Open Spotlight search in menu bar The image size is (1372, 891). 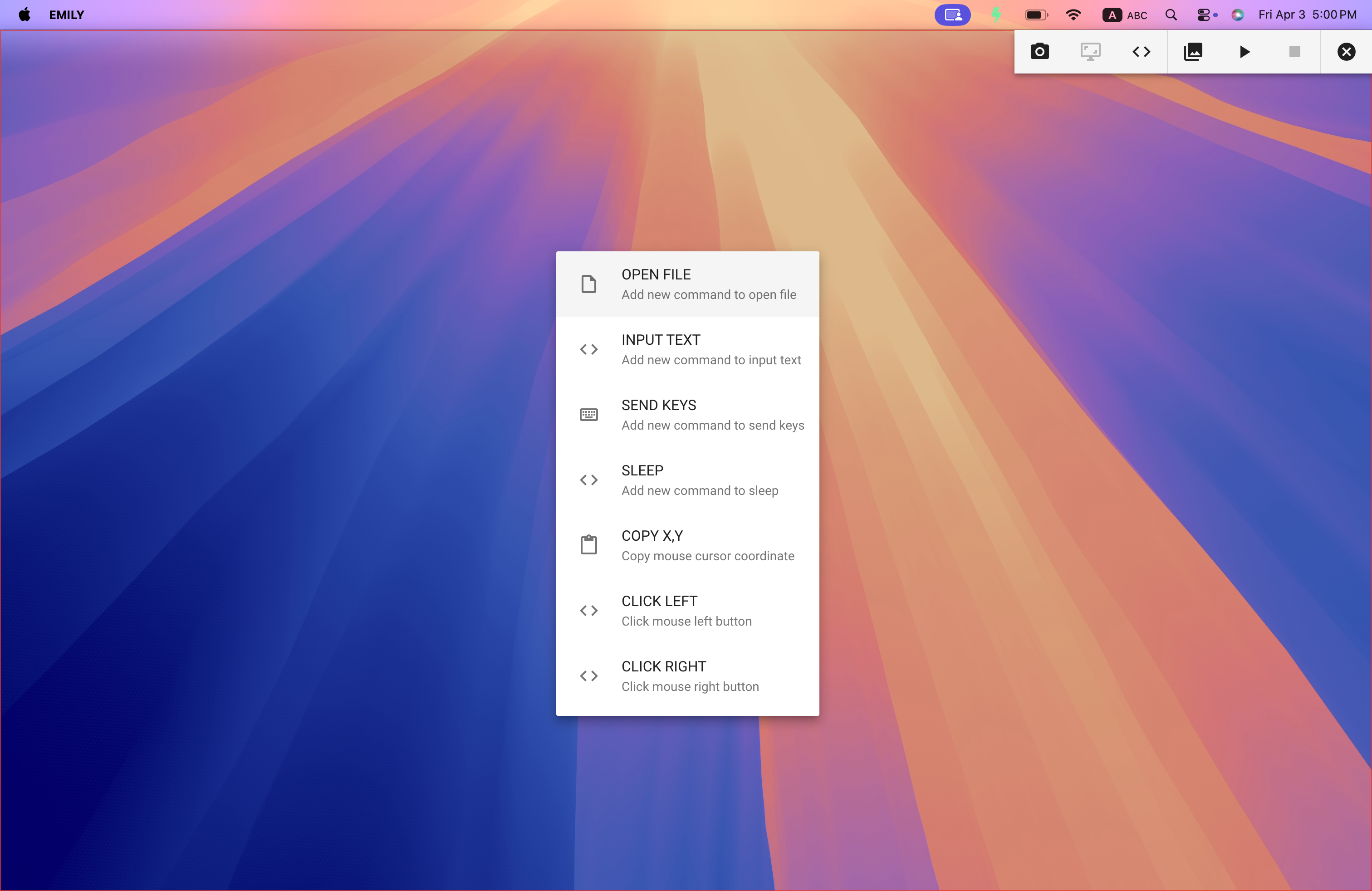pos(1171,15)
